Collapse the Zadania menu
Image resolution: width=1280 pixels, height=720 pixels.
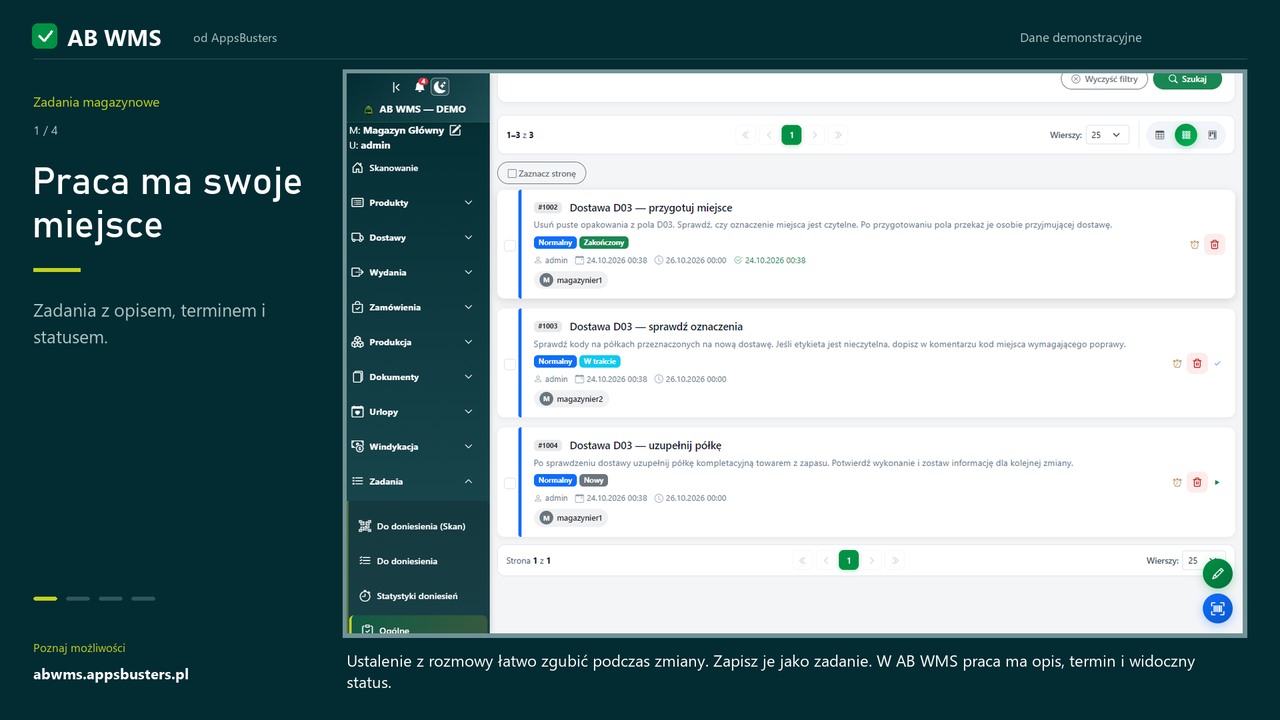tap(416, 481)
